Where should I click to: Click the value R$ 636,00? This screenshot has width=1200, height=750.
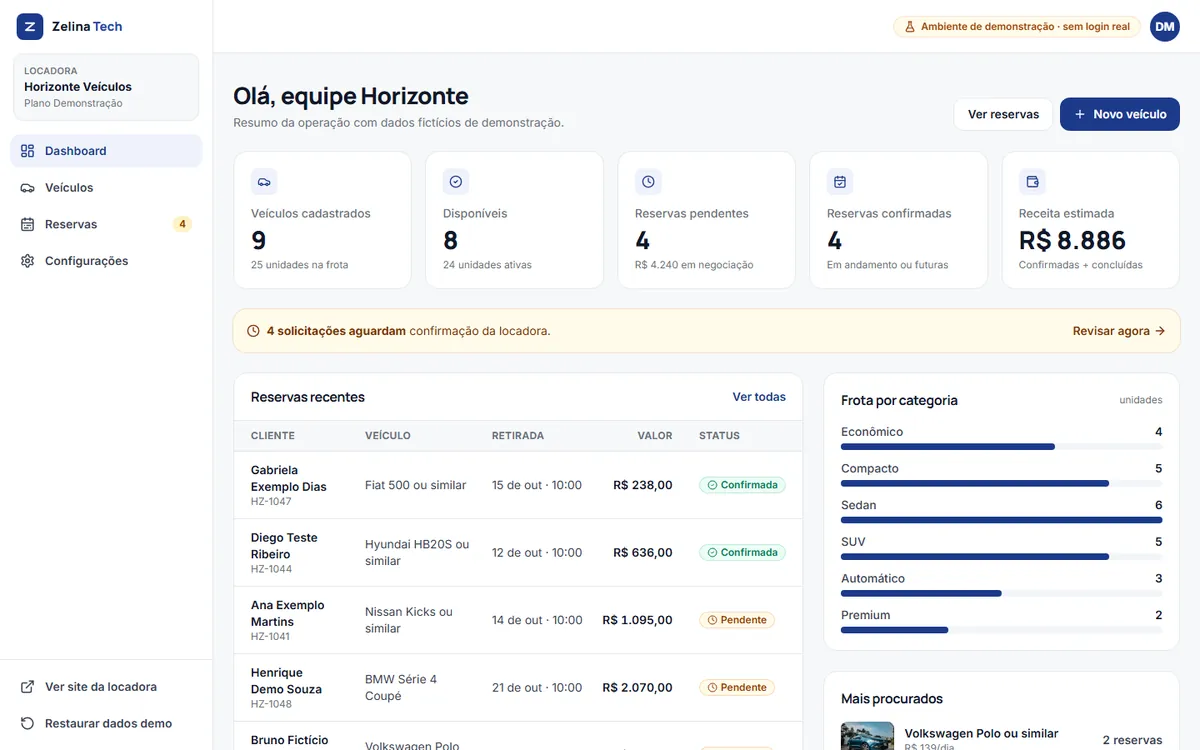tap(643, 552)
